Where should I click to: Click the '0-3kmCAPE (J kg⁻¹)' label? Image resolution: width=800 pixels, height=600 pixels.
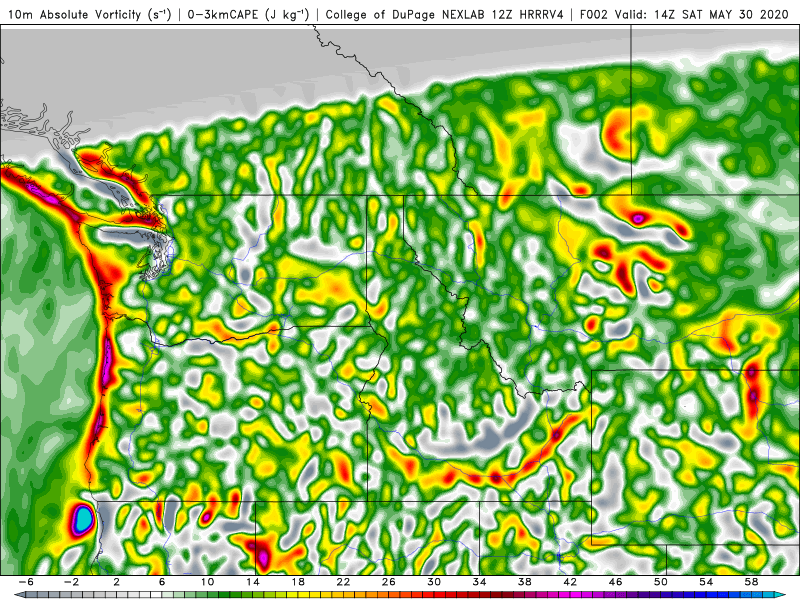click(x=248, y=14)
